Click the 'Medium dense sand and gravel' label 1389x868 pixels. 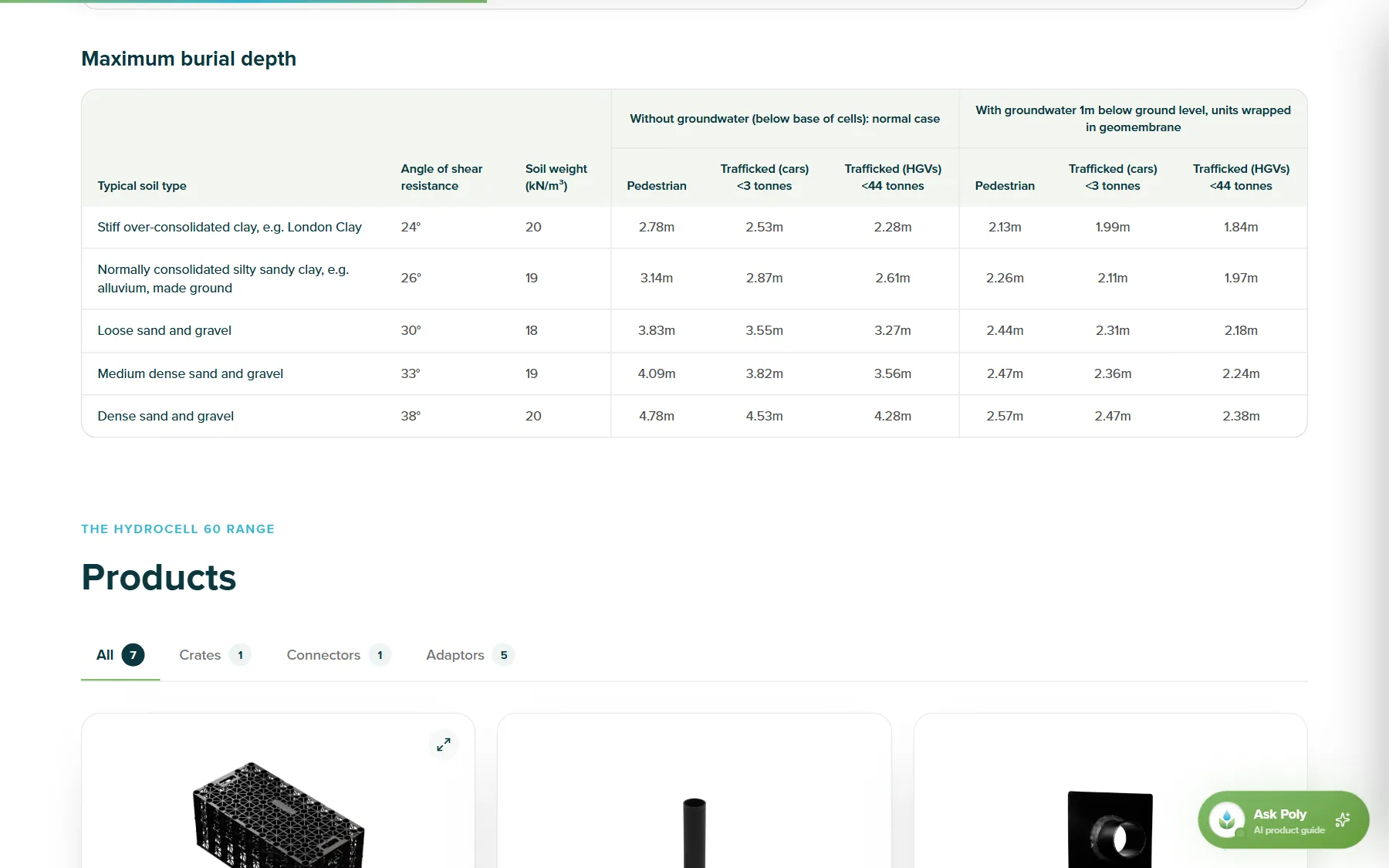(x=190, y=373)
